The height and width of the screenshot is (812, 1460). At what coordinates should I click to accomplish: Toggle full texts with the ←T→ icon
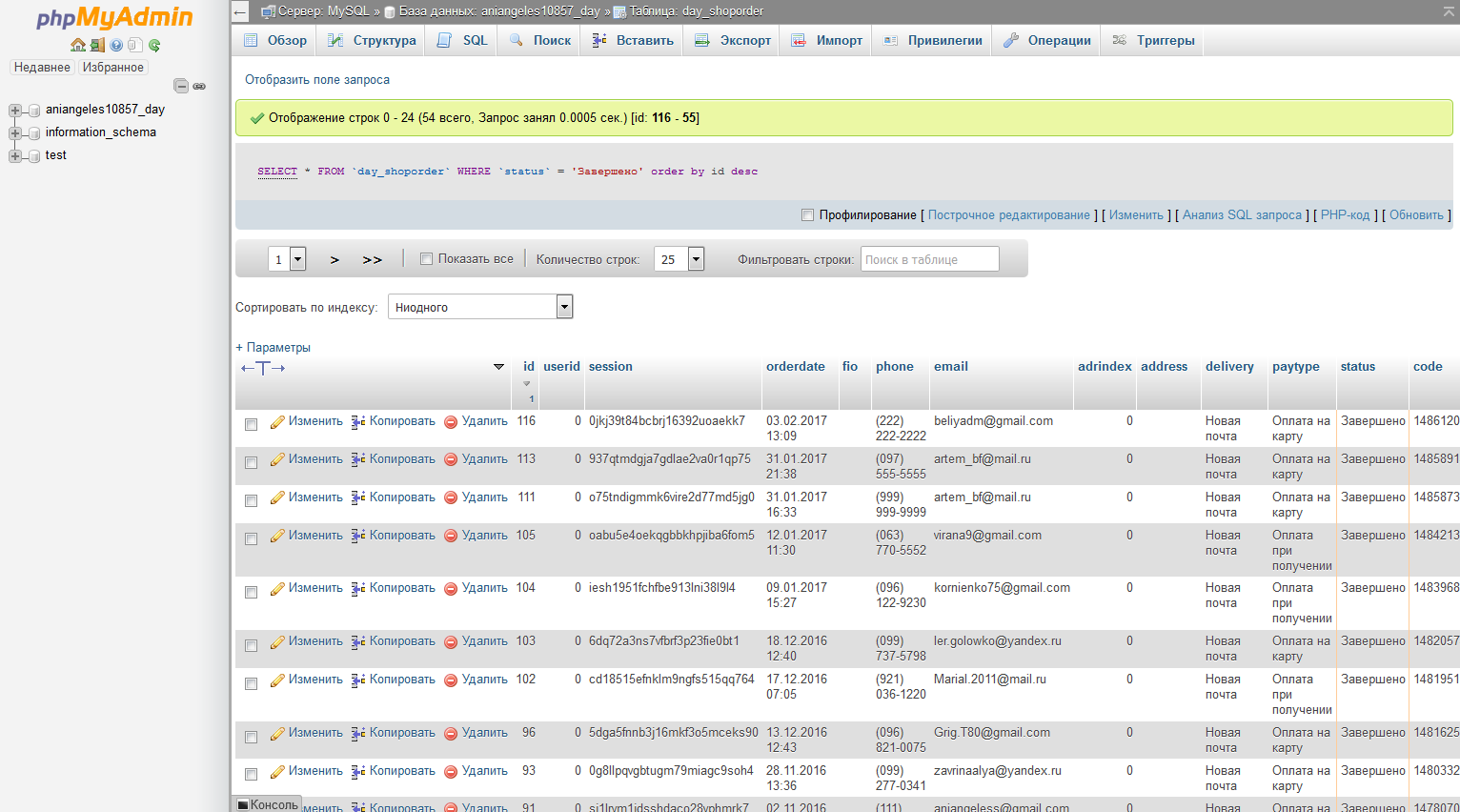[x=263, y=368]
